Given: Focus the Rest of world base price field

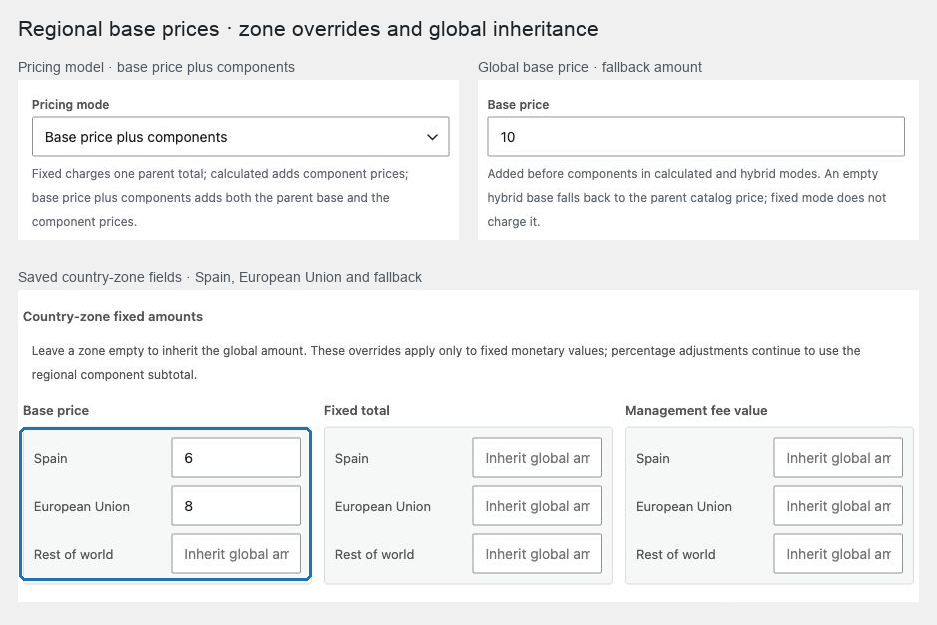Looking at the screenshot, I should pos(236,553).
